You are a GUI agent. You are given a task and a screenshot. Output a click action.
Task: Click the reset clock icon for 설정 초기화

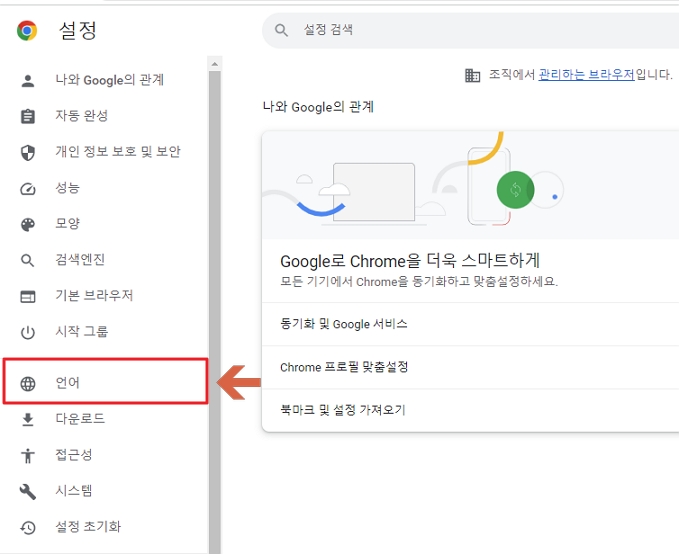click(x=28, y=527)
